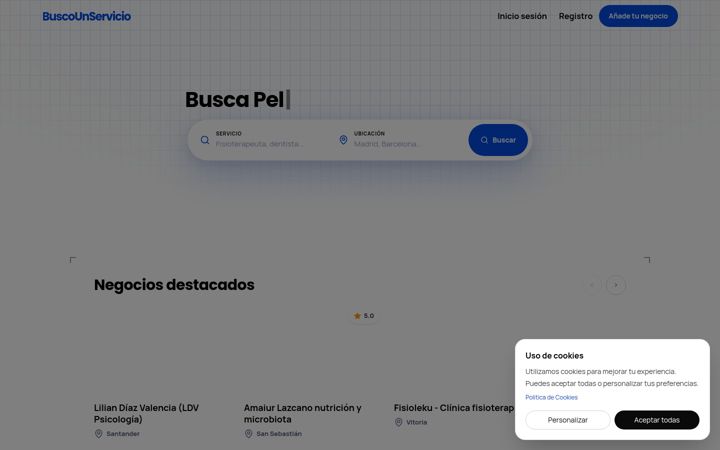Click the Negocios destacados heading
The width and height of the screenshot is (720, 450).
pyautogui.click(x=174, y=285)
